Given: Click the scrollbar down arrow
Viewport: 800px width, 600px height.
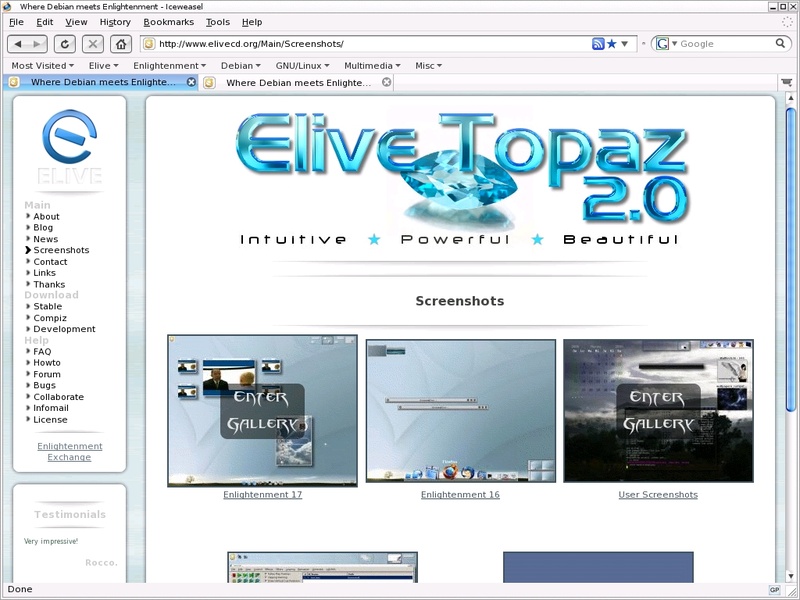Looking at the screenshot, I should point(791,577).
